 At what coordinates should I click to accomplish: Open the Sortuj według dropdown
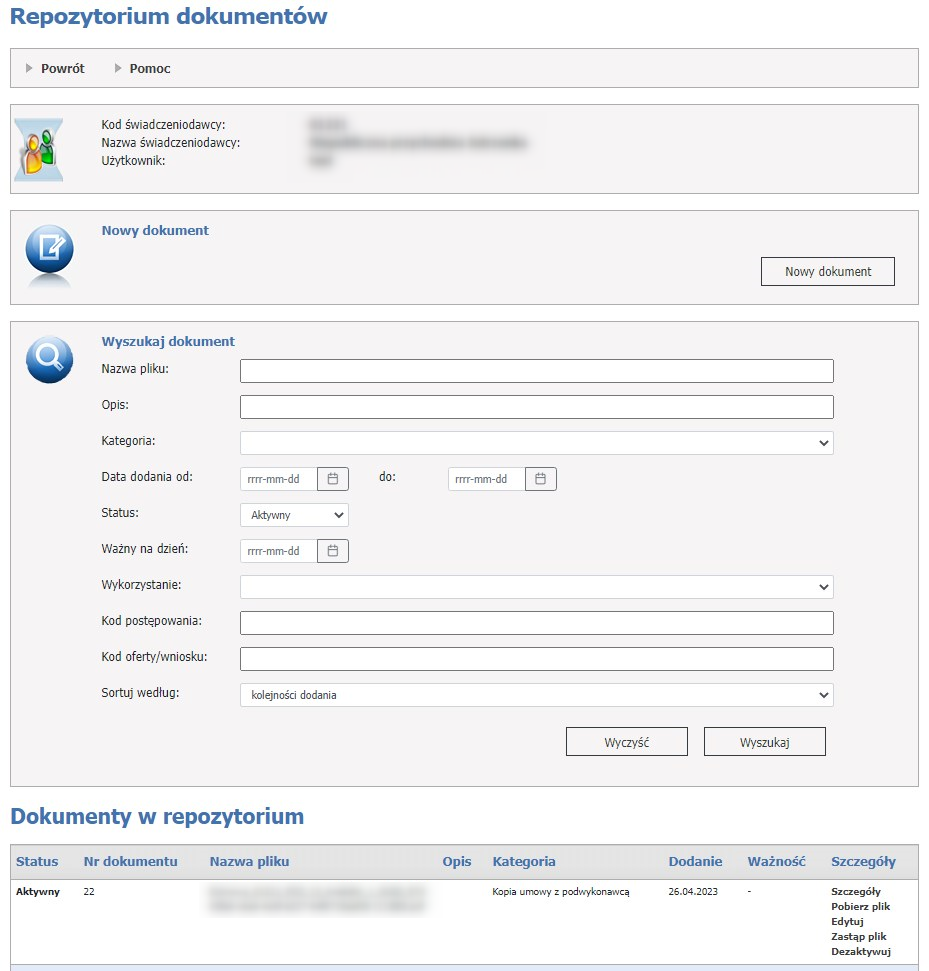coord(536,695)
